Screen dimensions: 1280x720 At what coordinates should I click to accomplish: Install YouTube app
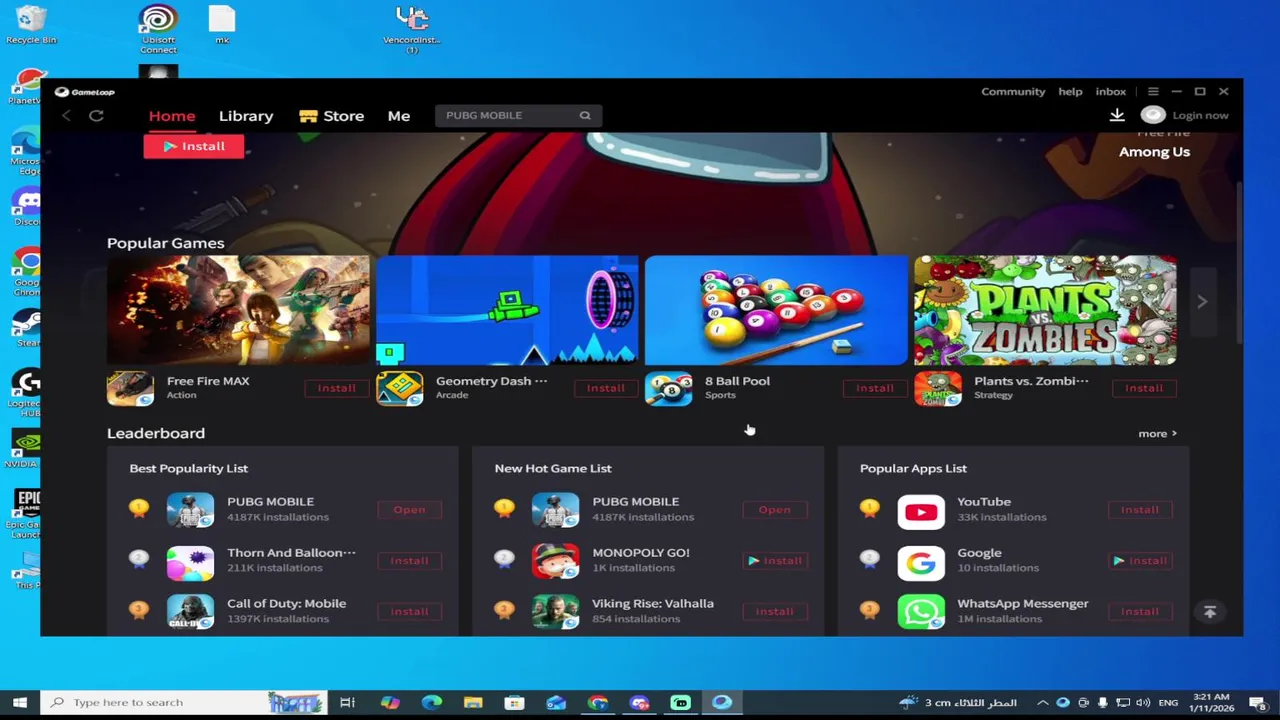coord(1139,510)
